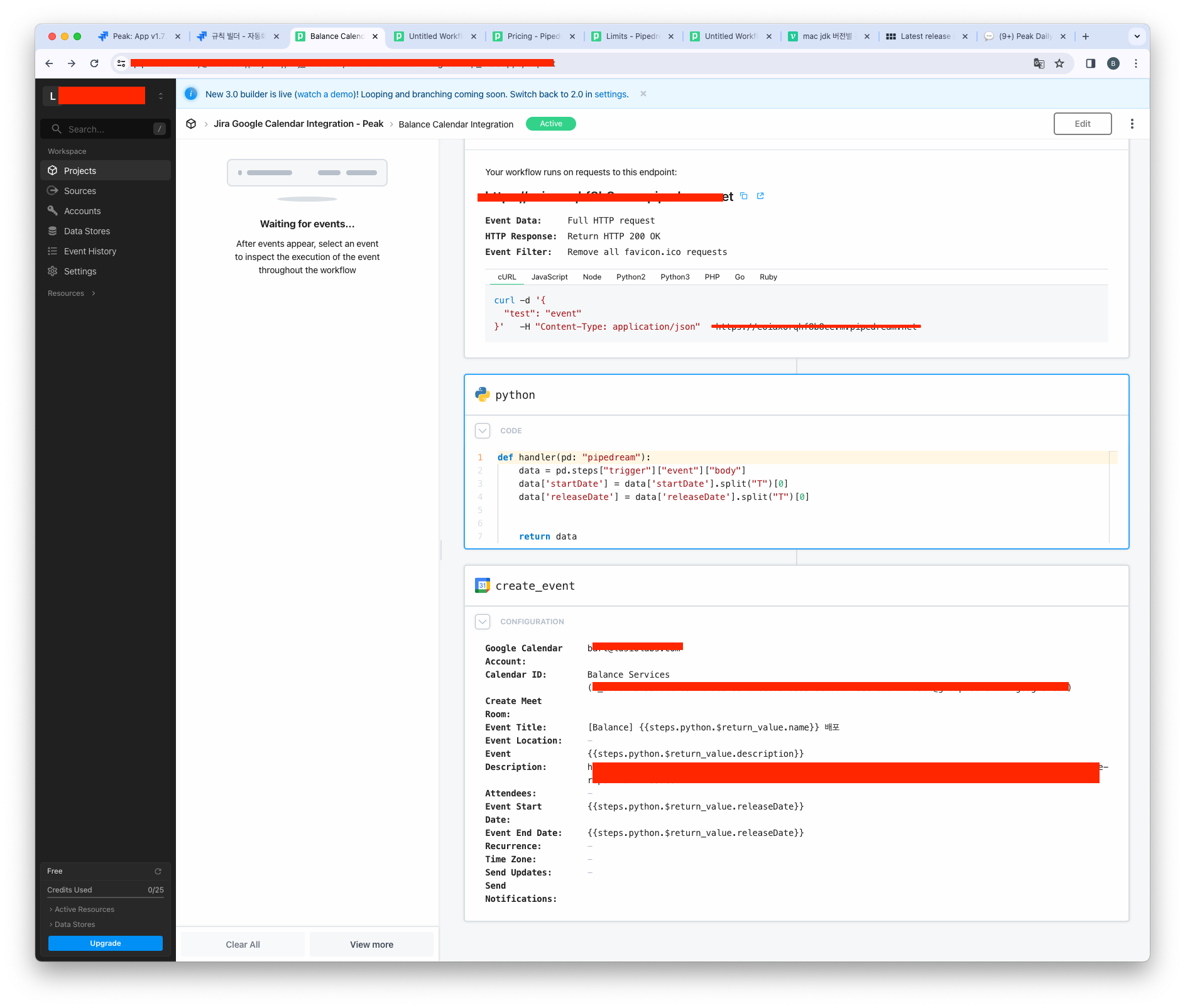Open the Chrome profile avatar B

click(x=1113, y=63)
